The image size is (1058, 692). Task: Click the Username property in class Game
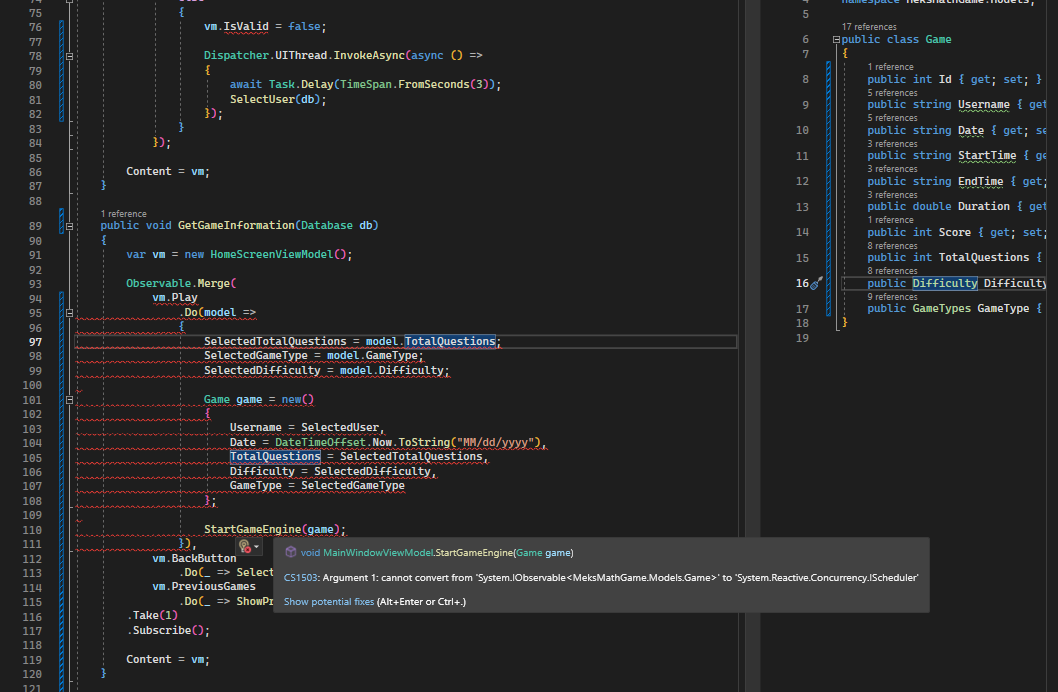pyautogui.click(x=984, y=105)
